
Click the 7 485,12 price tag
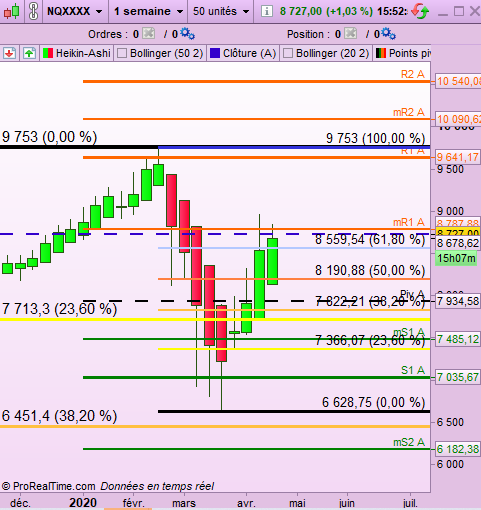457,339
